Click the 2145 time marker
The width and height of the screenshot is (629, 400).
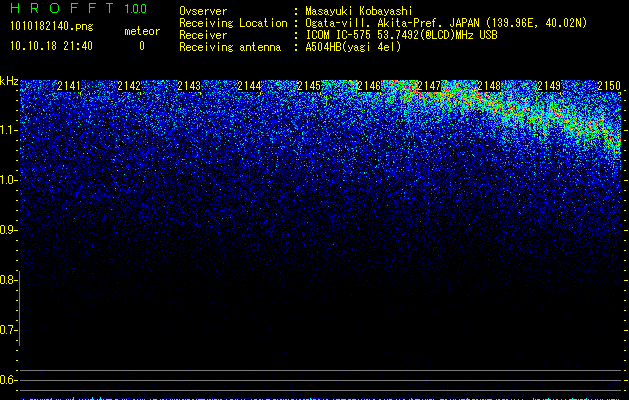[x=309, y=86]
